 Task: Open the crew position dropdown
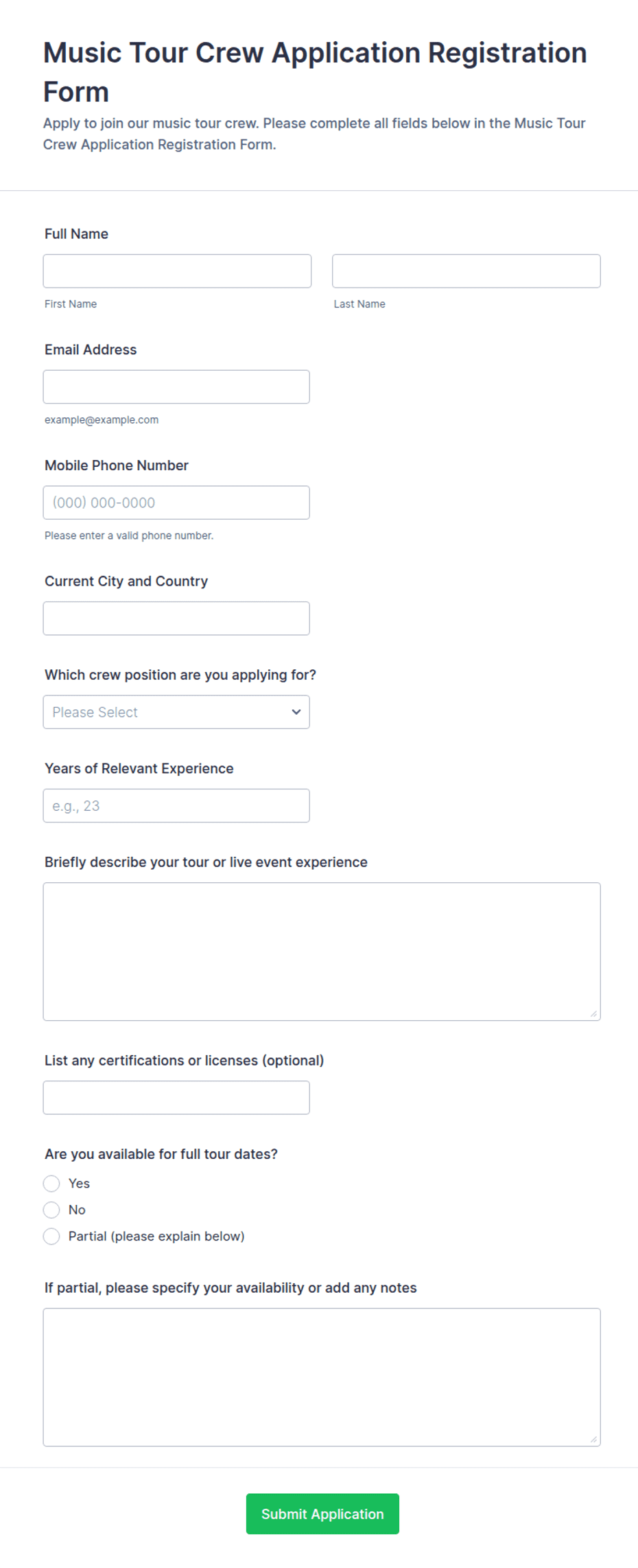(176, 712)
